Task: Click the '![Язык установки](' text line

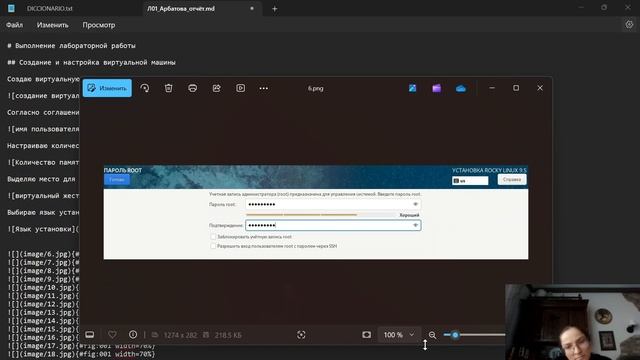Action: (43, 229)
